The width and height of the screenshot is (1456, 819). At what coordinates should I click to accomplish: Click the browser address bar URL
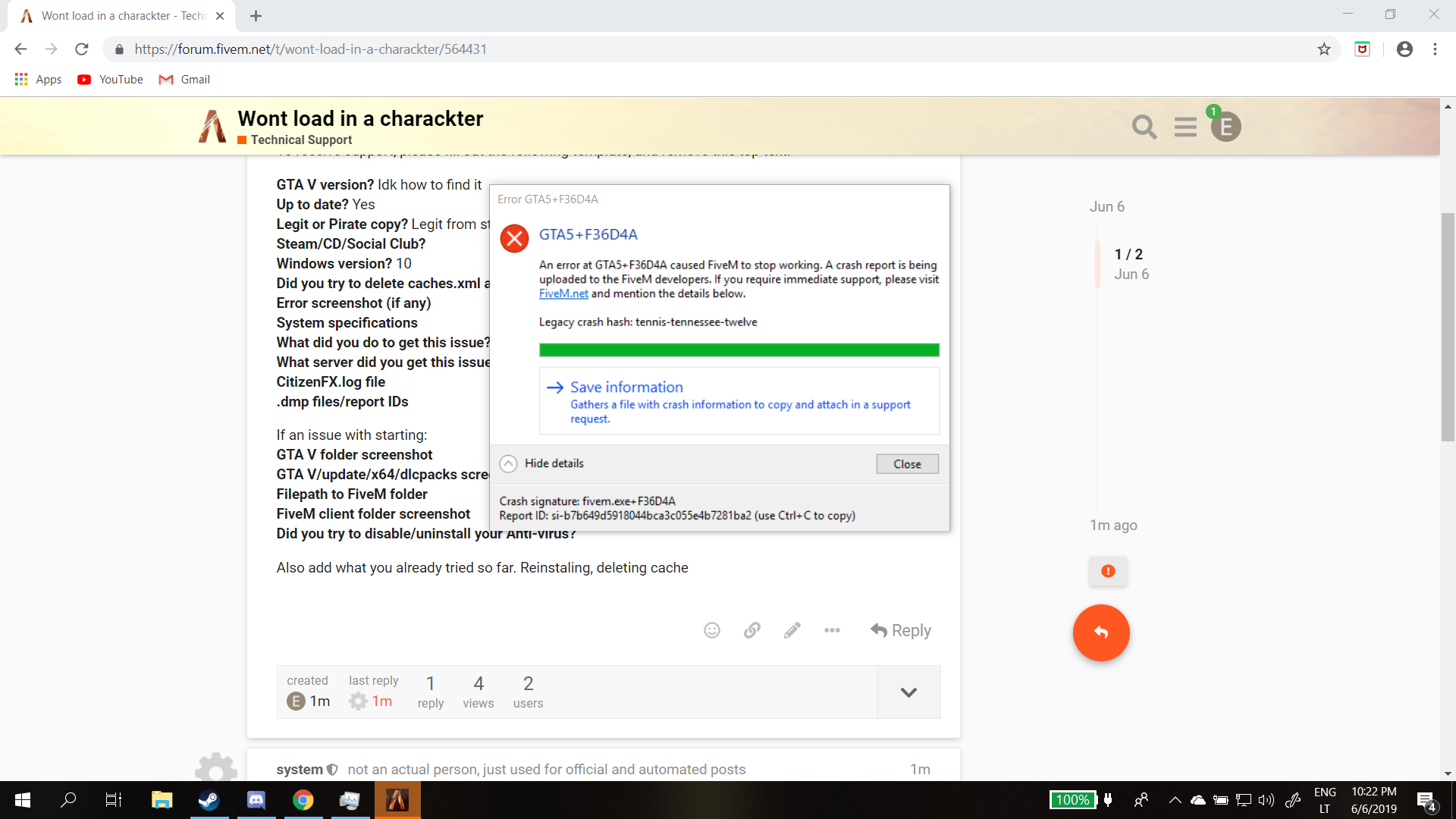(x=311, y=49)
